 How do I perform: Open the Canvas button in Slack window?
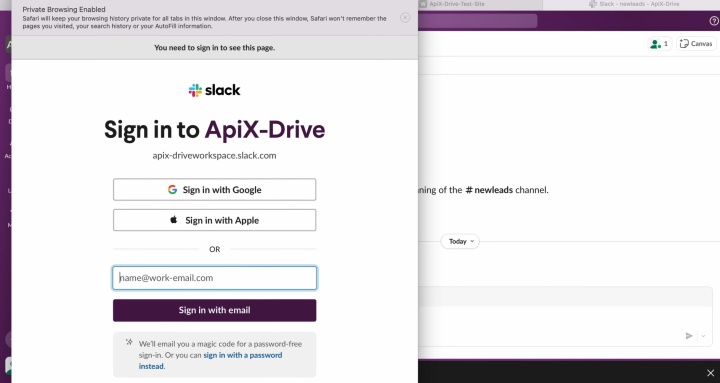pyautogui.click(x=696, y=44)
